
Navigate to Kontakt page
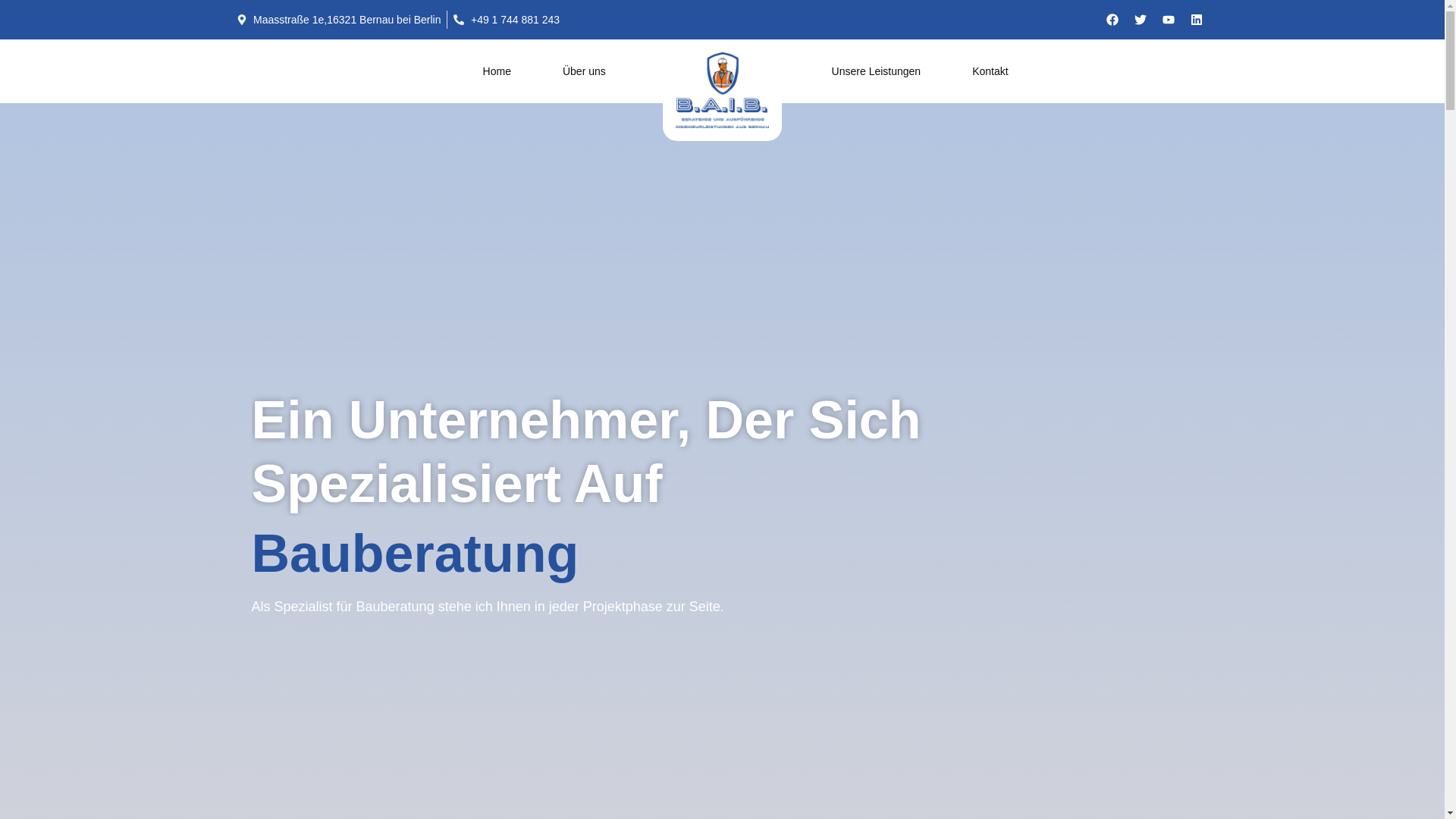pos(990,71)
